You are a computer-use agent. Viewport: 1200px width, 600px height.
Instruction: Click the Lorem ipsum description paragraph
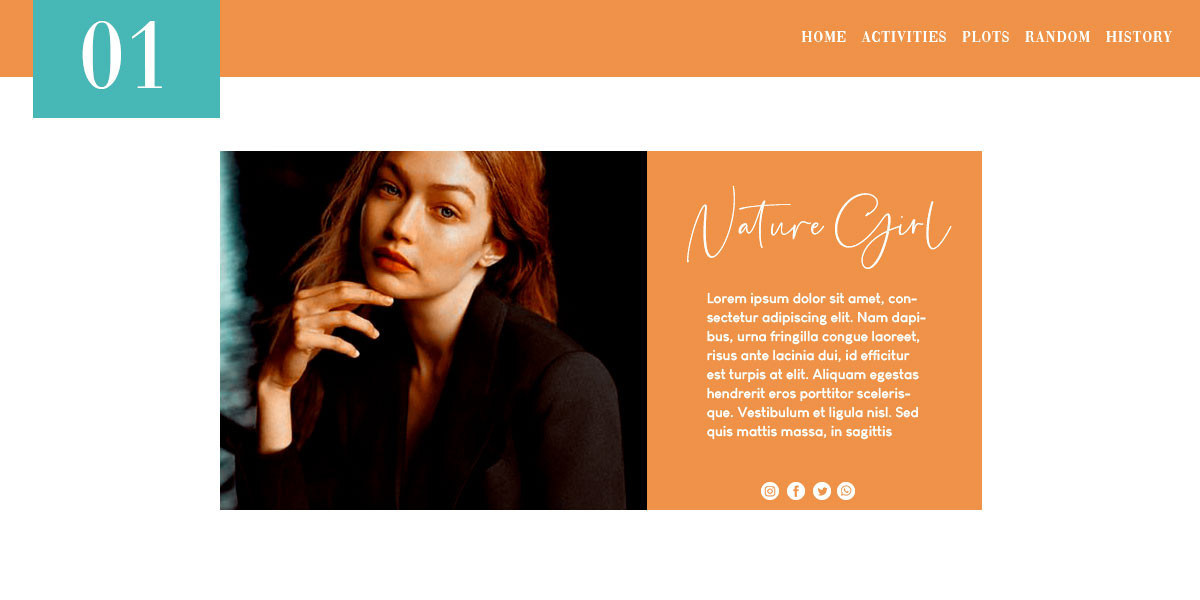815,365
